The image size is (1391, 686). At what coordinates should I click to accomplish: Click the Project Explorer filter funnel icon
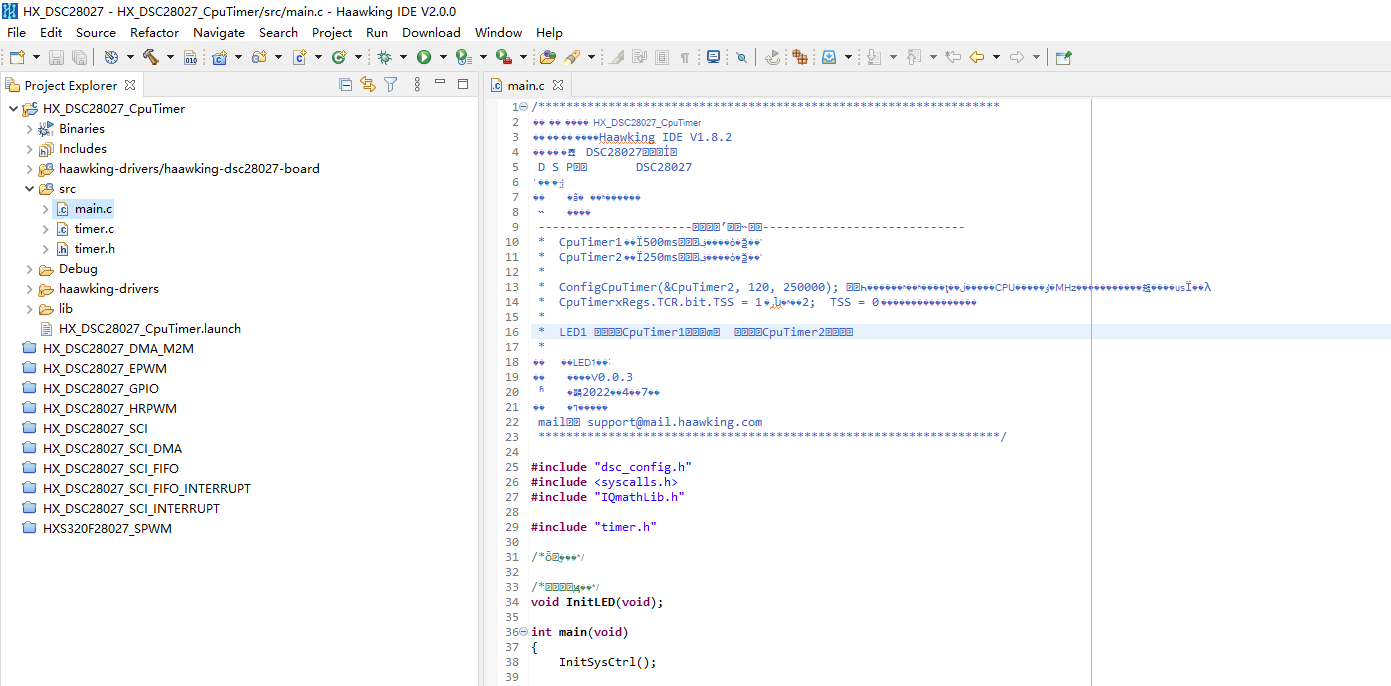[391, 85]
